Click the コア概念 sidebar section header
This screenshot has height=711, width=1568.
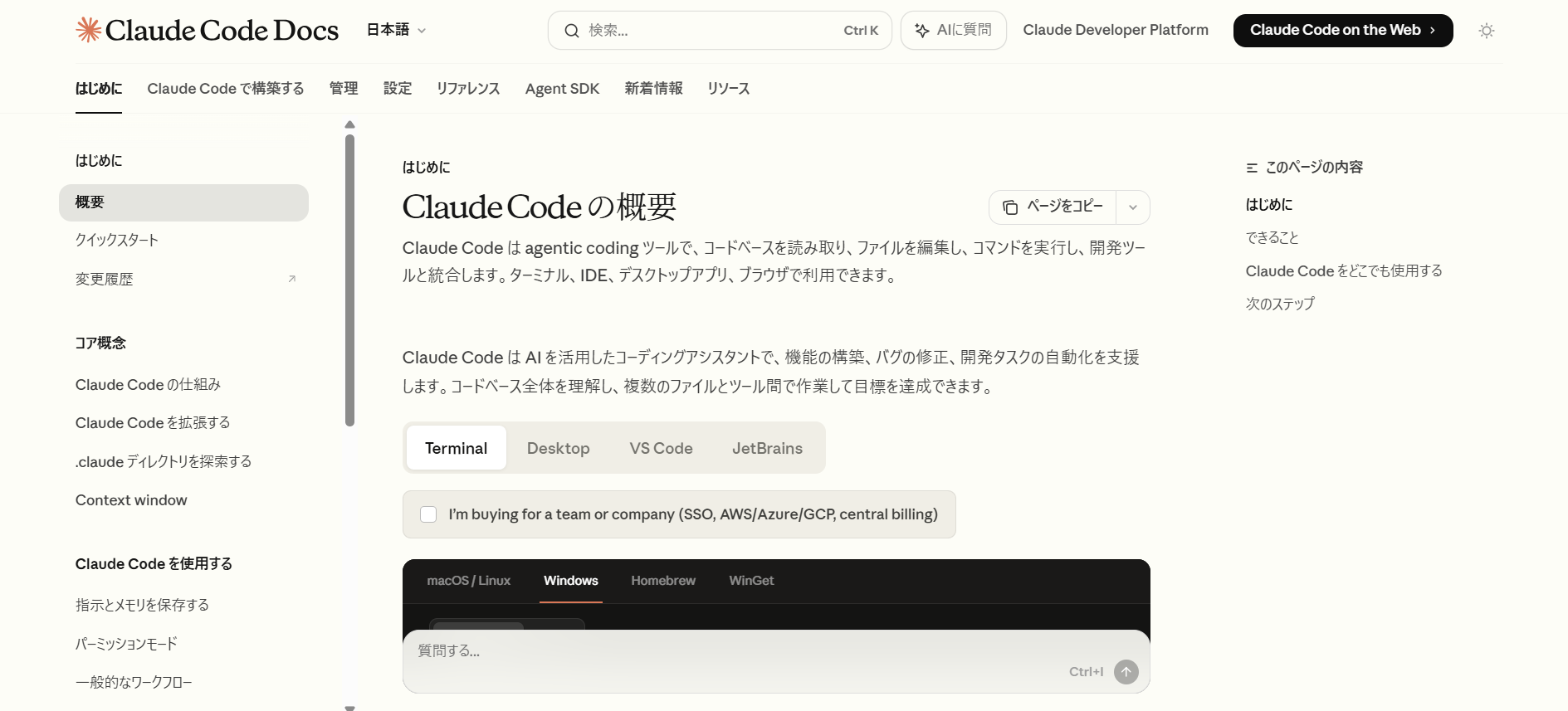point(100,343)
